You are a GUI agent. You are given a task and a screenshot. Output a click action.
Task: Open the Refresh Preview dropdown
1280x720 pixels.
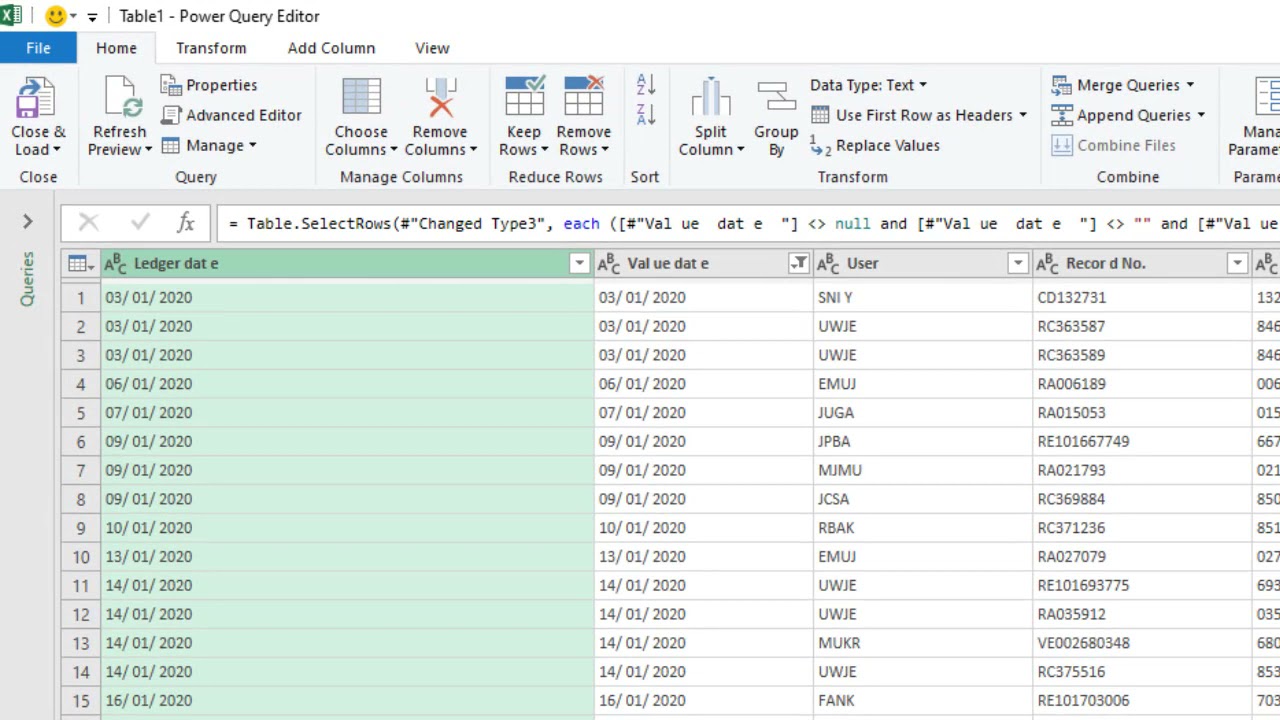[x=148, y=150]
